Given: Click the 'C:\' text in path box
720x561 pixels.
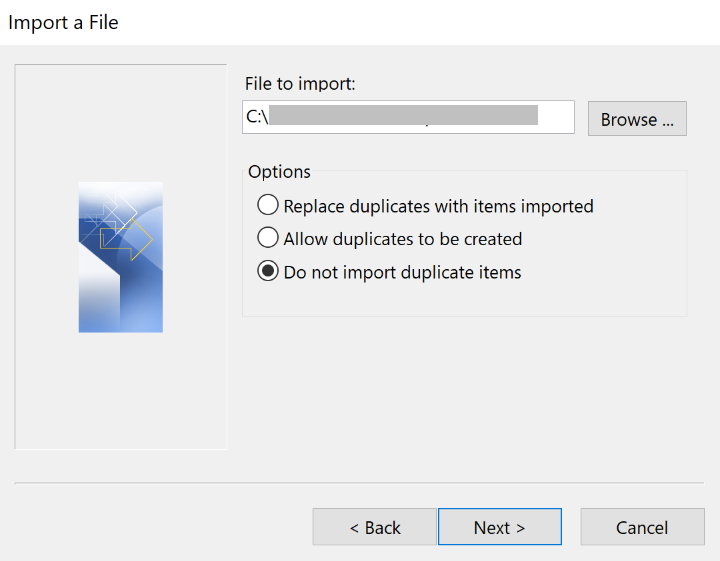Looking at the screenshot, I should pos(256,117).
